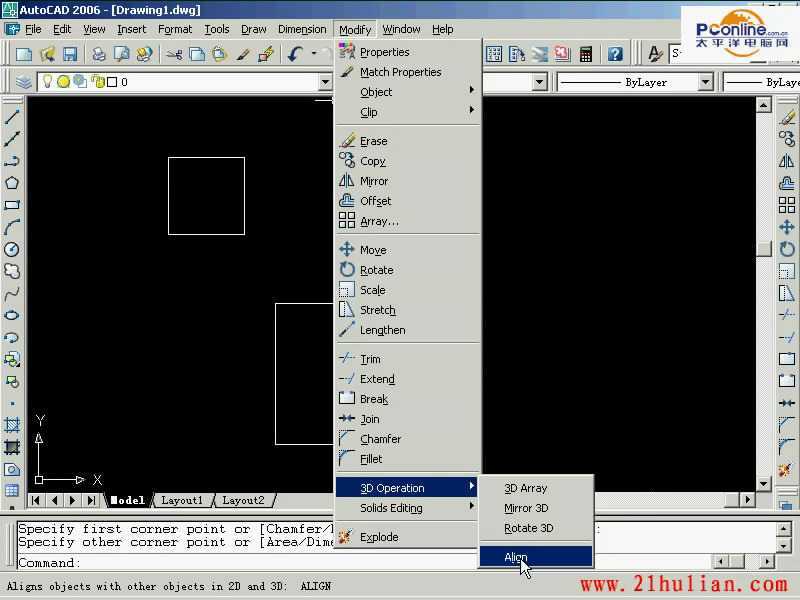800x600 pixels.
Task: Toggle layer 0 lock icon
Action: (x=97, y=82)
